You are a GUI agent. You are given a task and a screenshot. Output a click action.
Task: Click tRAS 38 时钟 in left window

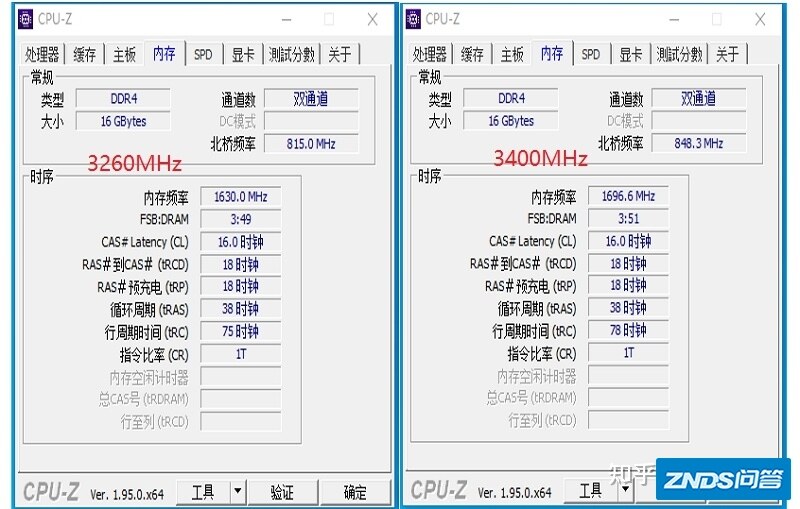(240, 309)
